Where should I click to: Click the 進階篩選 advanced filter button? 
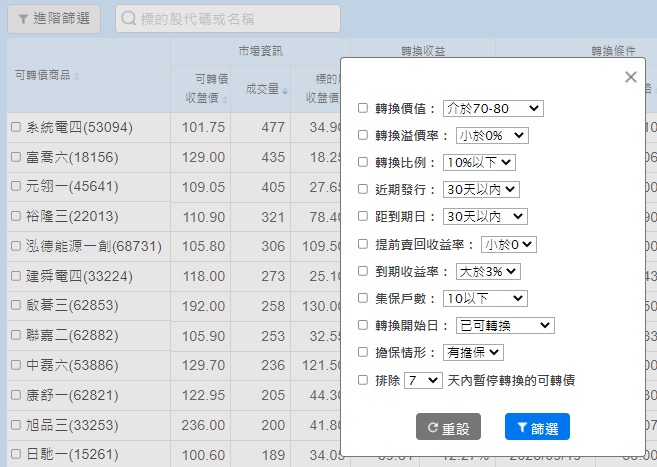tap(54, 19)
